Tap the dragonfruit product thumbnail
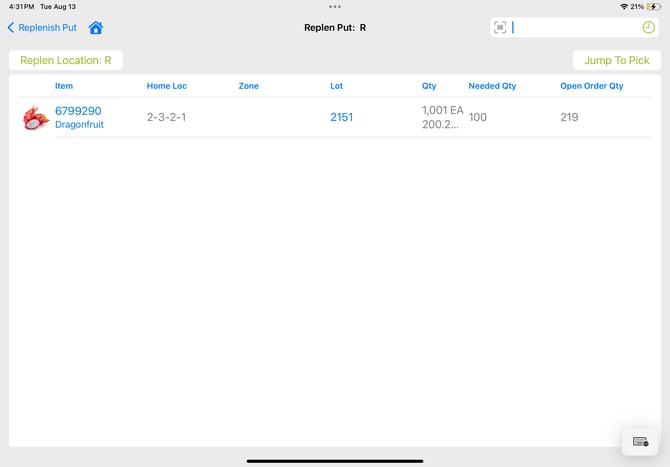This screenshot has height=467, width=670. click(x=36, y=118)
